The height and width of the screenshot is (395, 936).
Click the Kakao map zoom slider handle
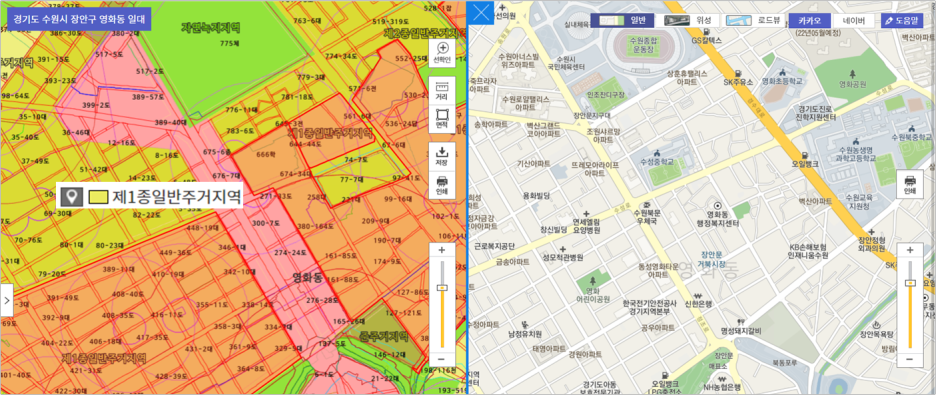click(x=910, y=282)
